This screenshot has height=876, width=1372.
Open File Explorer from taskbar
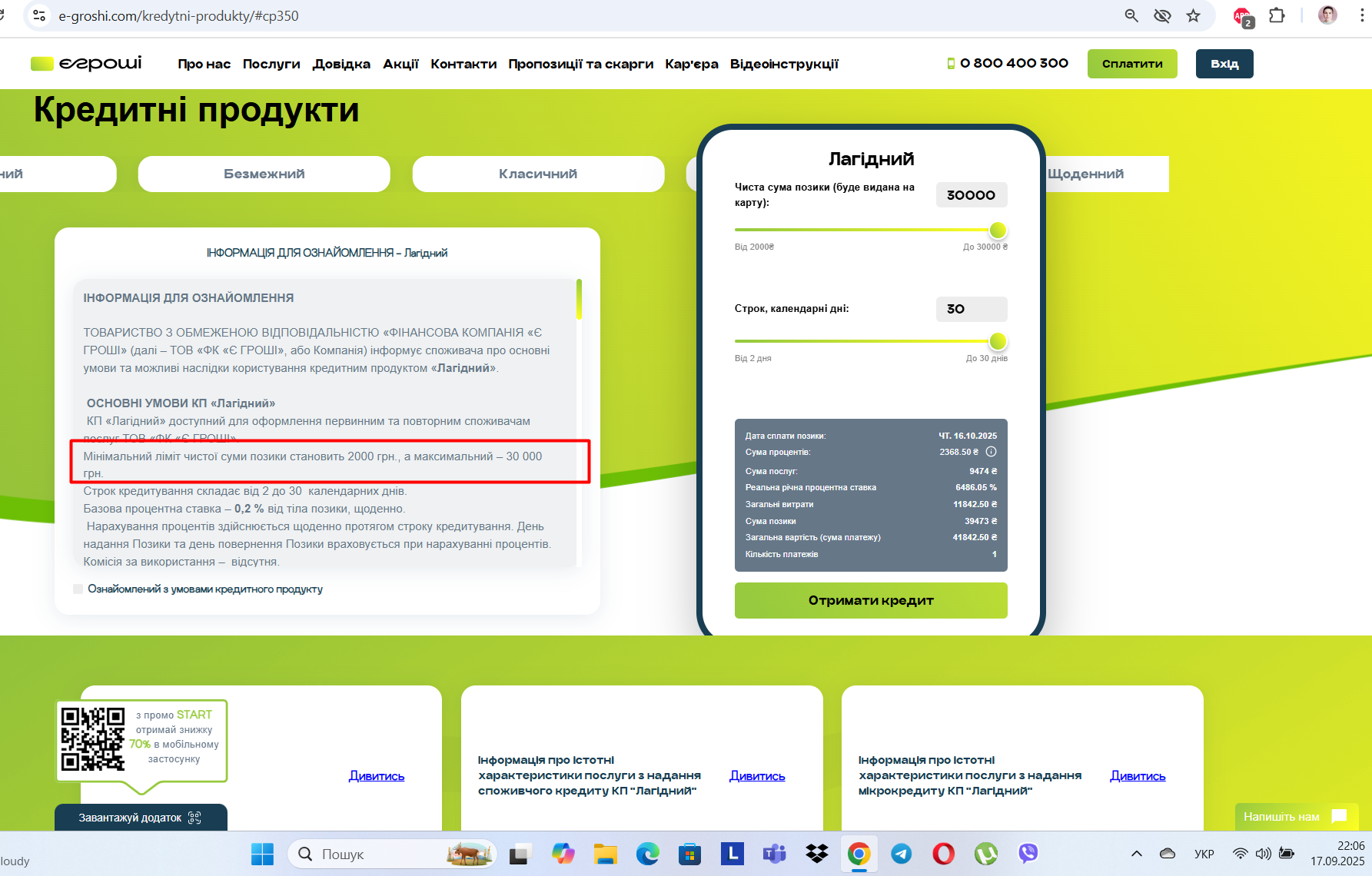(606, 854)
